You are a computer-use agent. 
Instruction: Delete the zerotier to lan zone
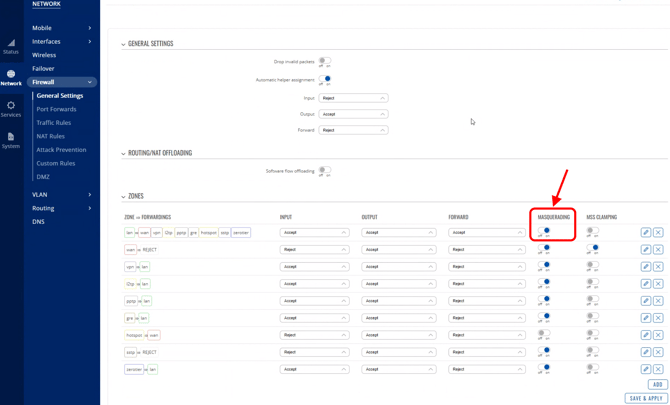pyautogui.click(x=658, y=369)
